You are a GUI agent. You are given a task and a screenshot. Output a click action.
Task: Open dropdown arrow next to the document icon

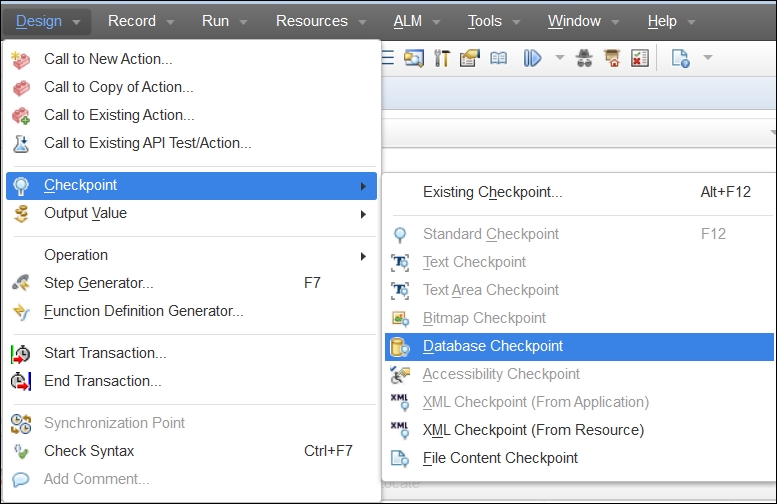pyautogui.click(x=708, y=59)
